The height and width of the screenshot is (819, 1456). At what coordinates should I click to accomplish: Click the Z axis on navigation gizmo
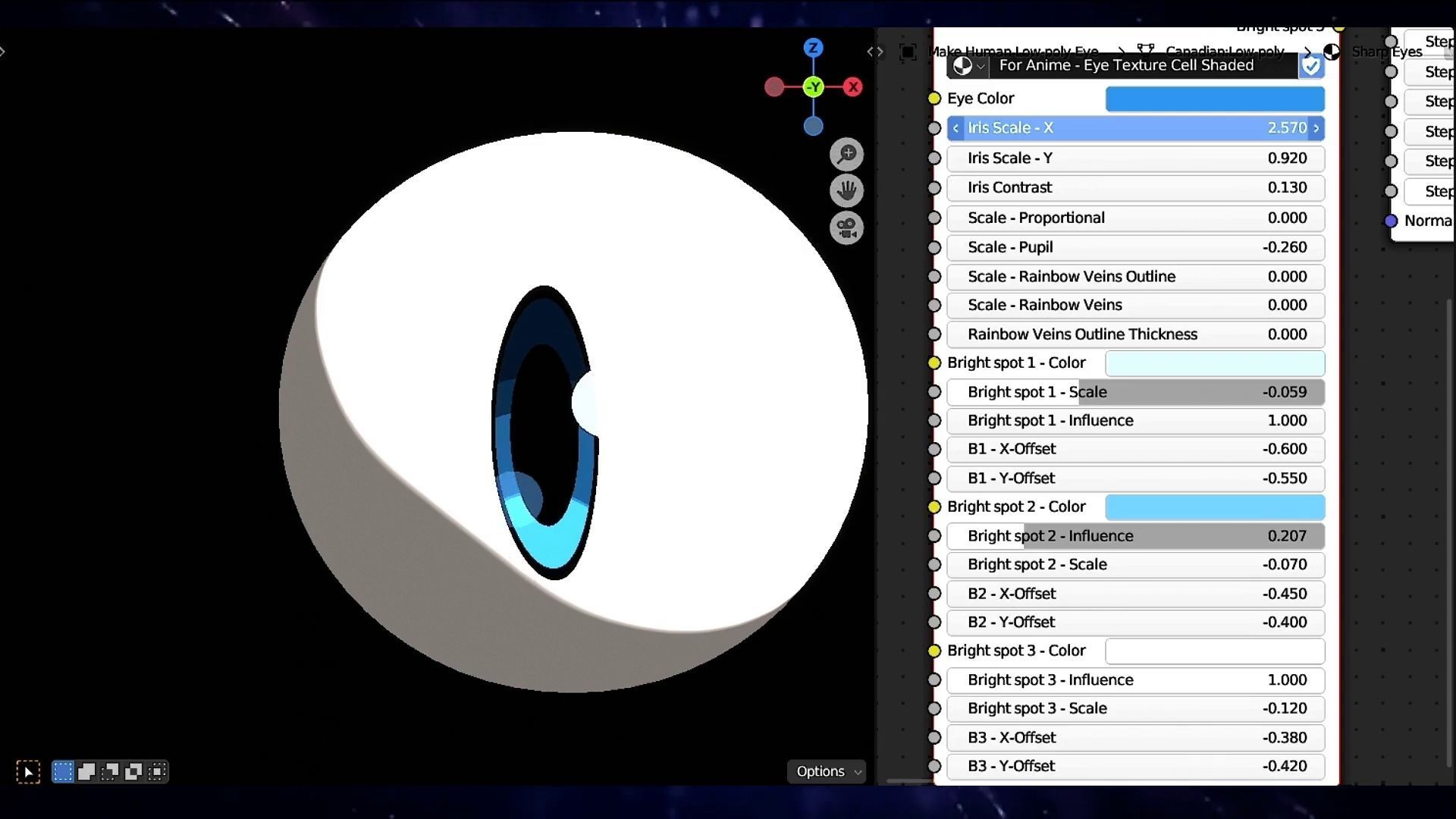click(813, 48)
